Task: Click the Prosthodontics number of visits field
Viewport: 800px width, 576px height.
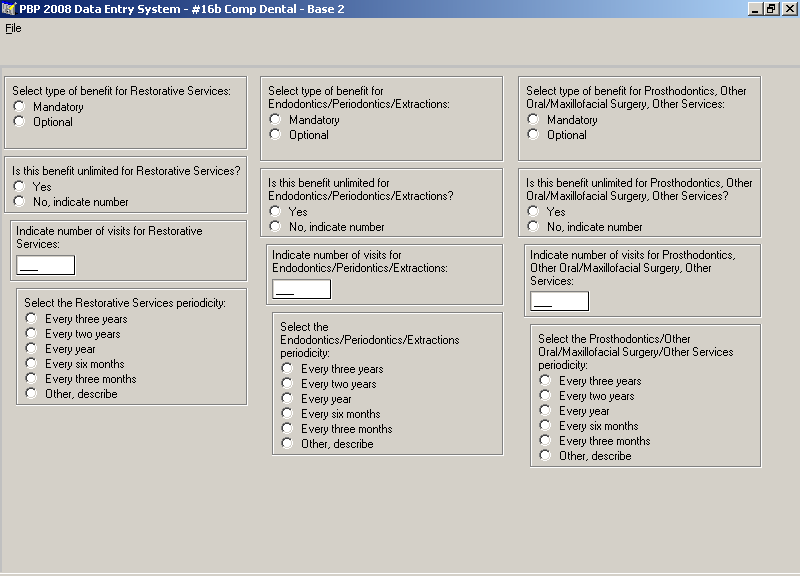Action: point(559,301)
